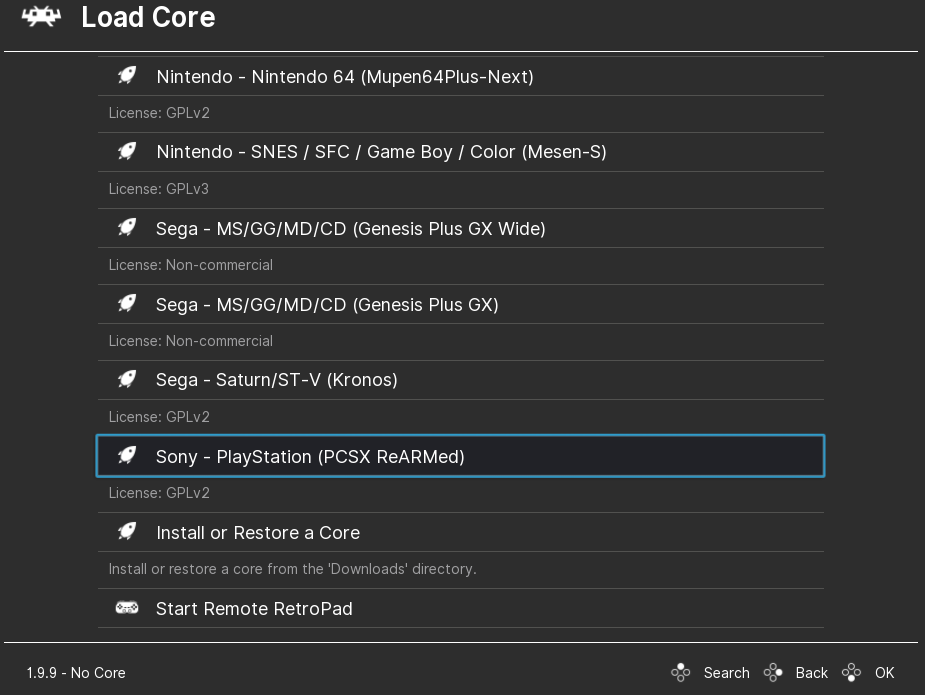
Task: Pick the Sega MS/GG/MD/CD (Genesis Plus GX) entry
Action: click(x=327, y=304)
